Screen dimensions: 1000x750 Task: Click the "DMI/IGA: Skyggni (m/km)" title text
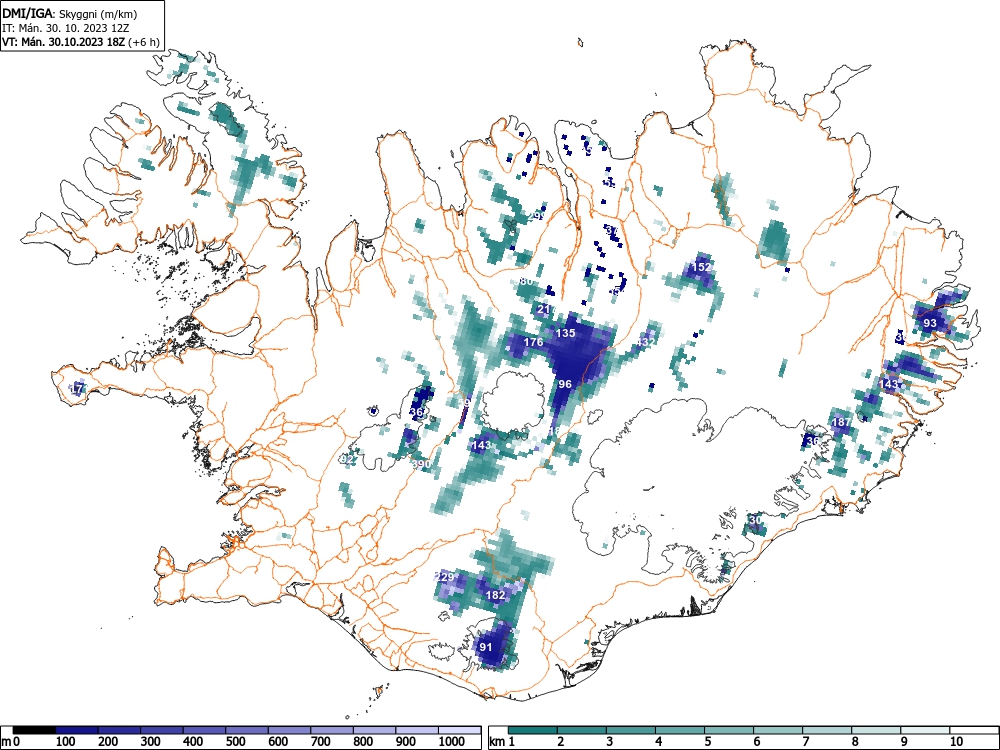pos(70,14)
